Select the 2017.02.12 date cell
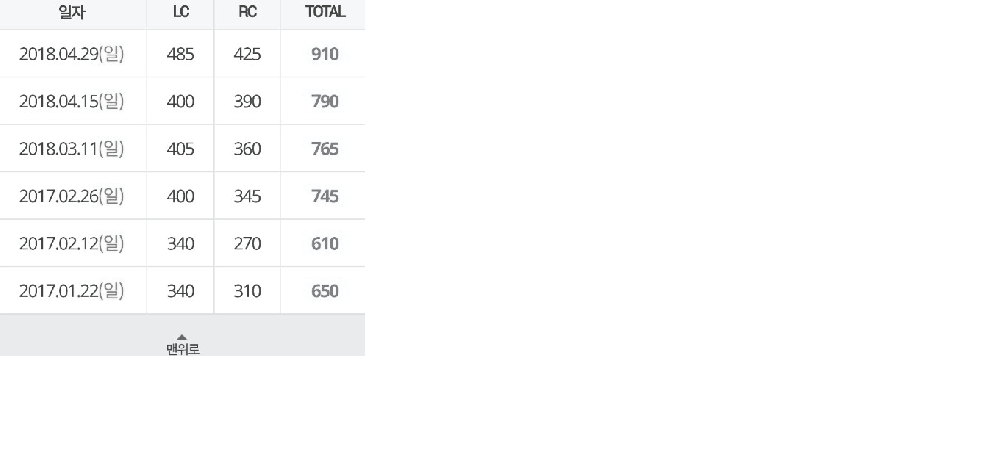Viewport: 1000px width, 454px height. 71,244
